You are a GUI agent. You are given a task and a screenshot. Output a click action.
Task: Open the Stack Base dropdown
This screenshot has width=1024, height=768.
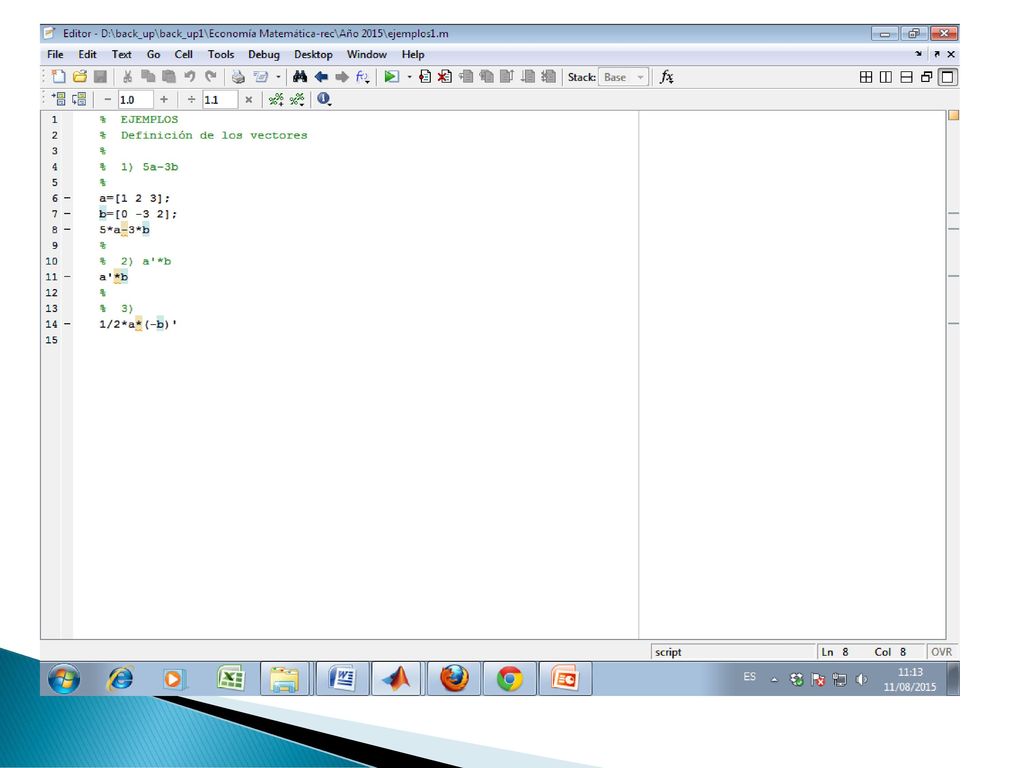click(624, 77)
